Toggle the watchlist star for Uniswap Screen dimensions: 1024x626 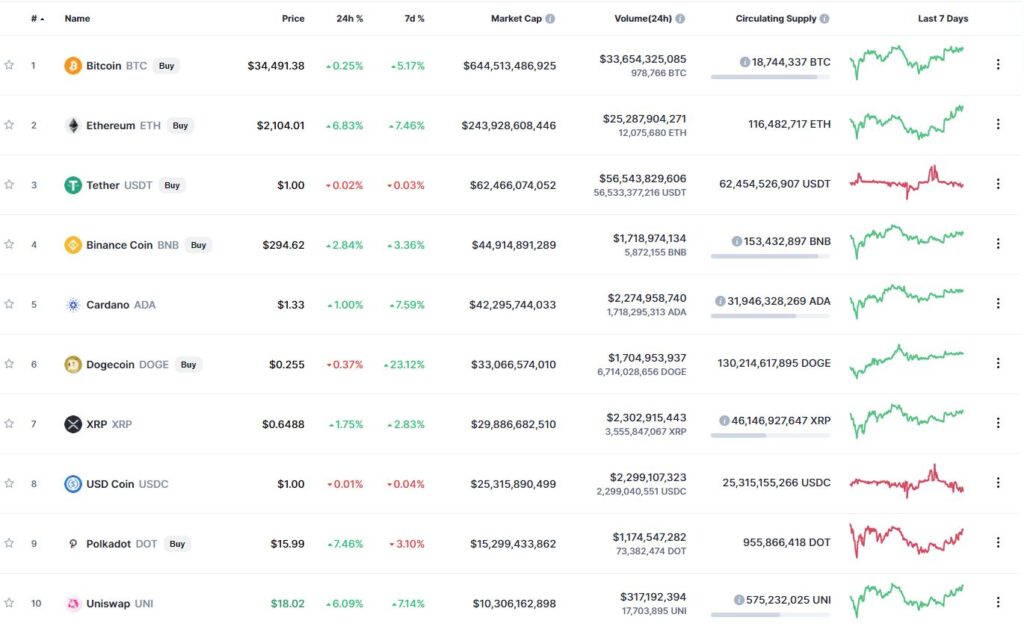coord(9,603)
